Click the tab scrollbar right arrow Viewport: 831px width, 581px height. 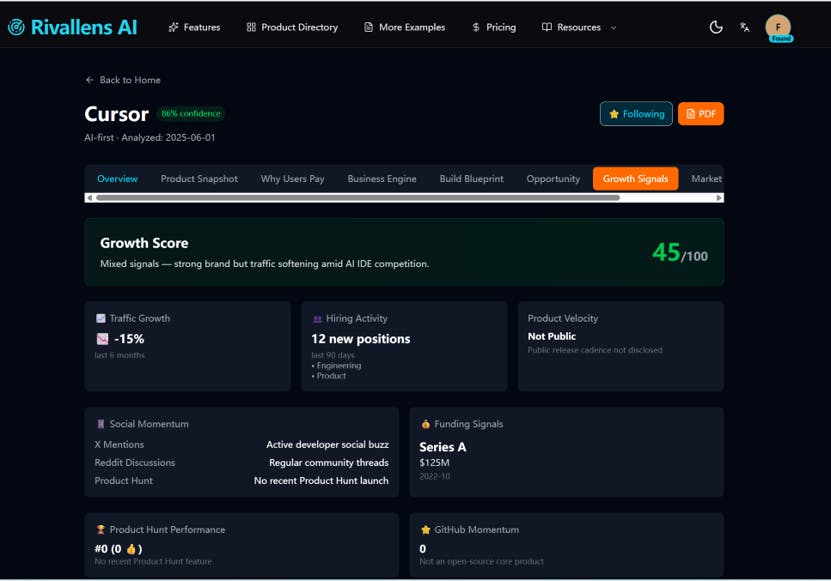pos(719,198)
